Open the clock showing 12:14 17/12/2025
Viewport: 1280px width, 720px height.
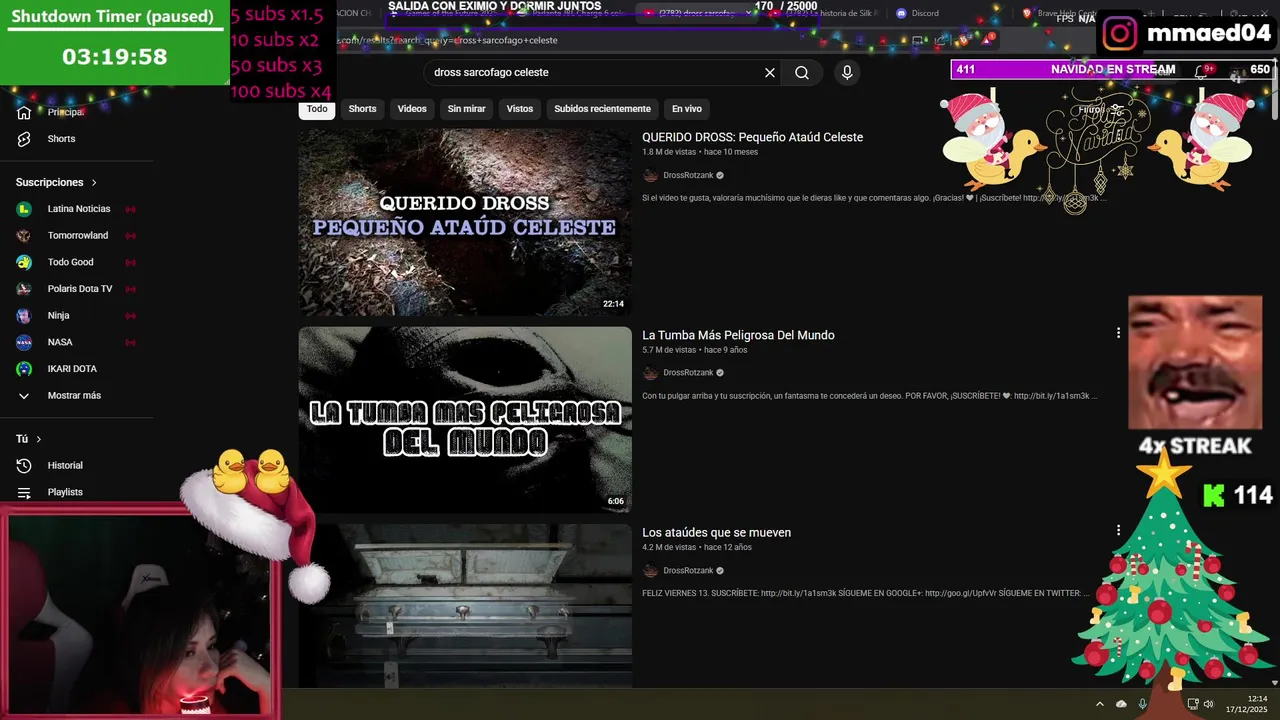click(1247, 704)
